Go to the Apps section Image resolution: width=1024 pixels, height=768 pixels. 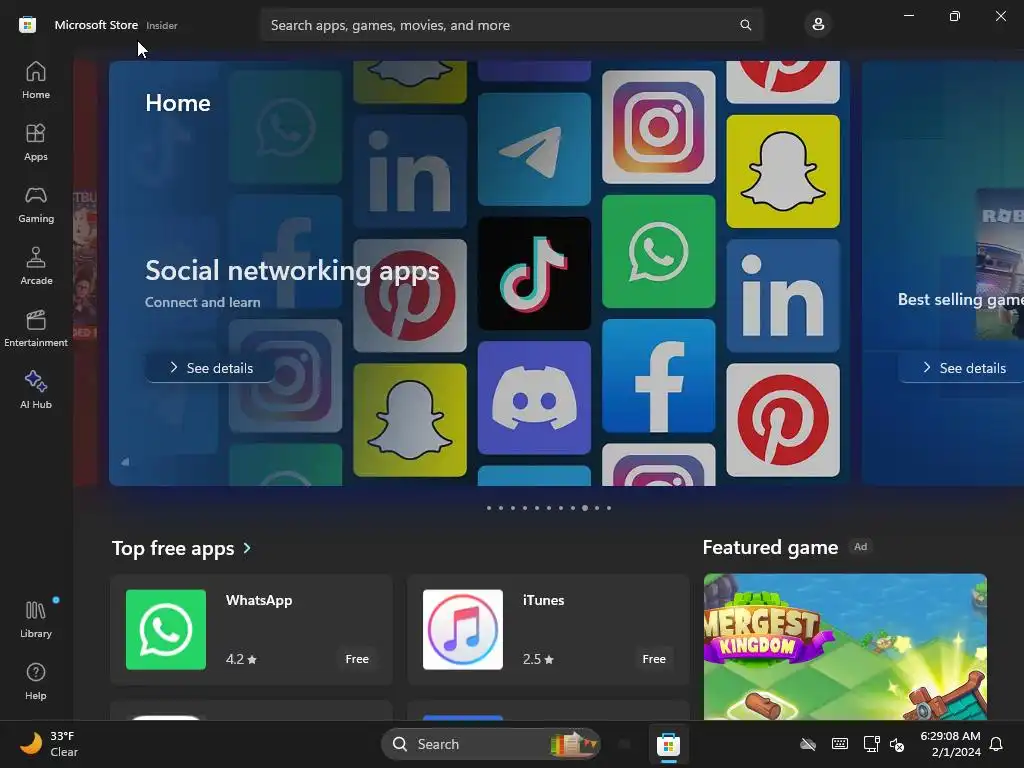(36, 142)
